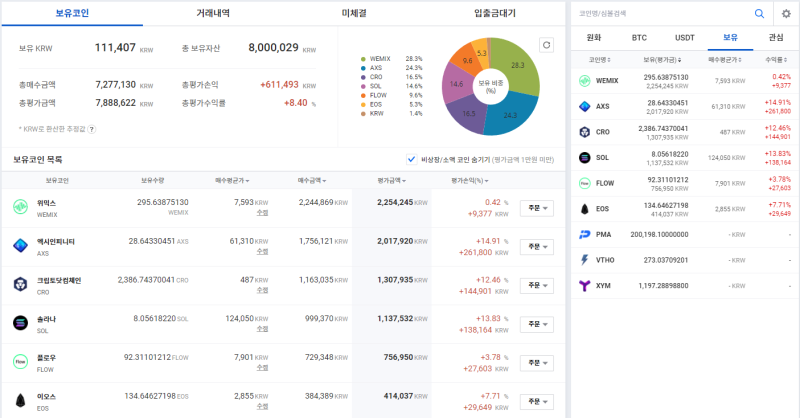Sort sidebar list by 코인명
Viewport: 800px width, 418px height.
[599, 60]
